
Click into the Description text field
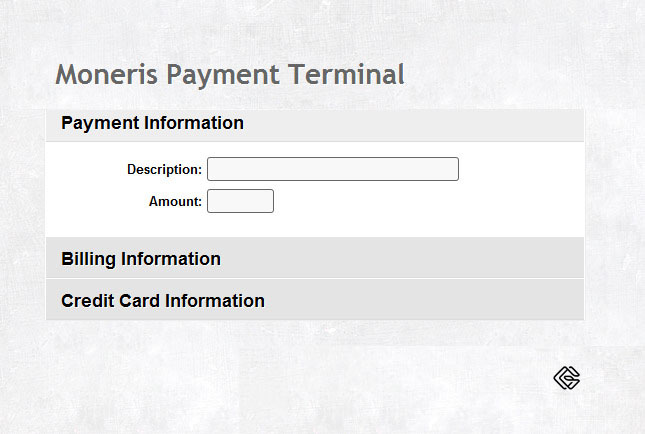pos(332,169)
